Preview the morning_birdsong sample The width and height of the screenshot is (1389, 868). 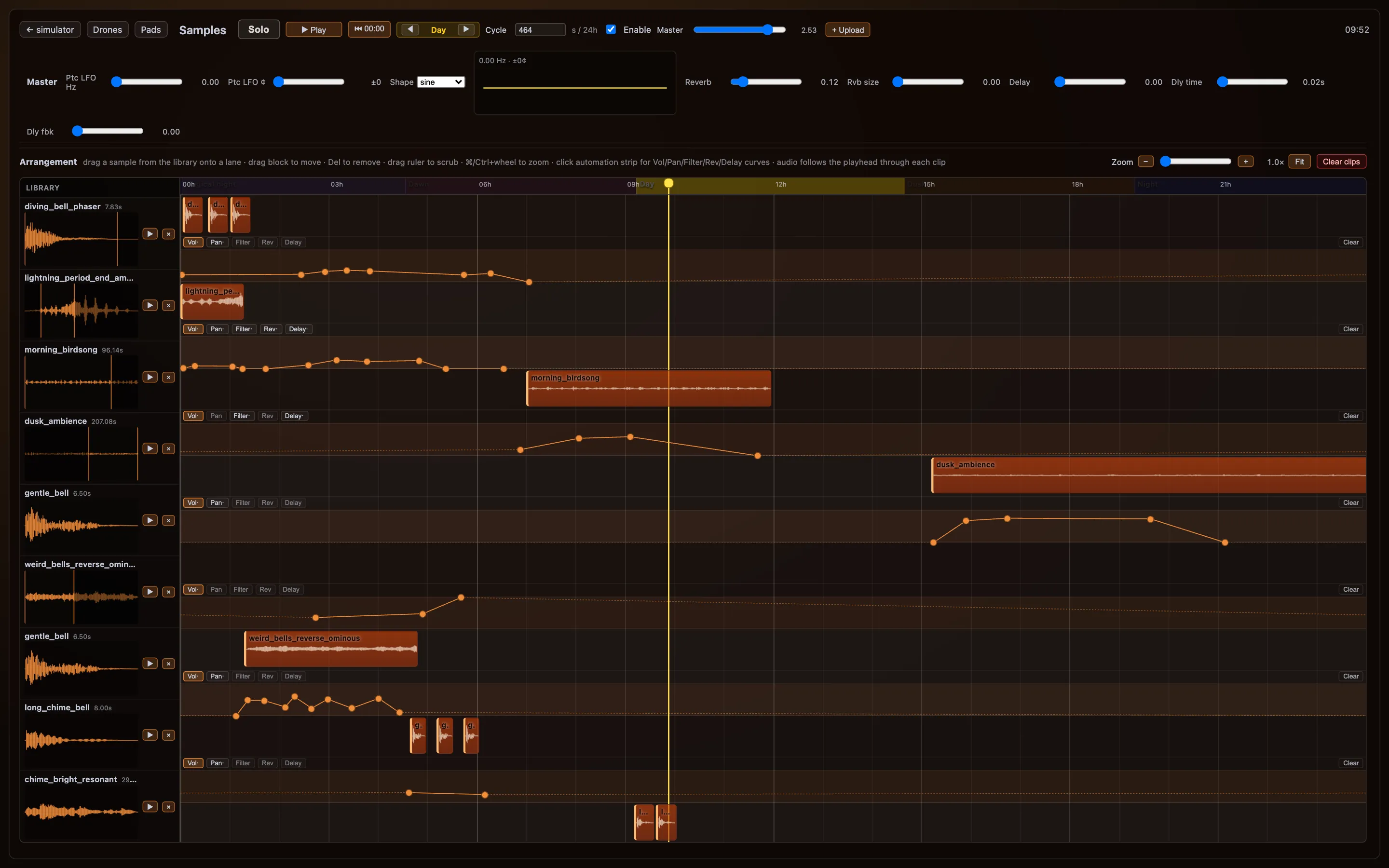point(150,377)
